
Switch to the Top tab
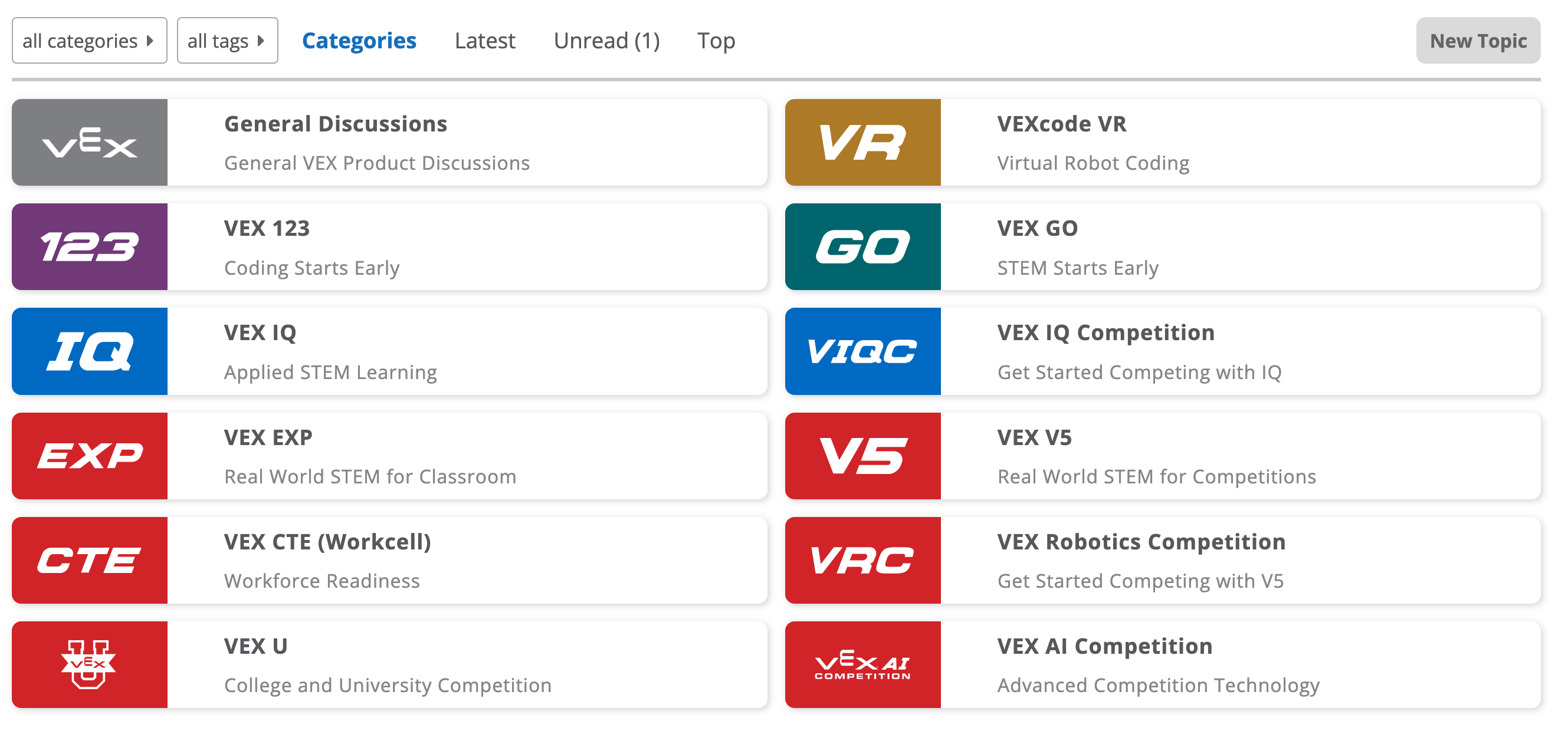716,40
